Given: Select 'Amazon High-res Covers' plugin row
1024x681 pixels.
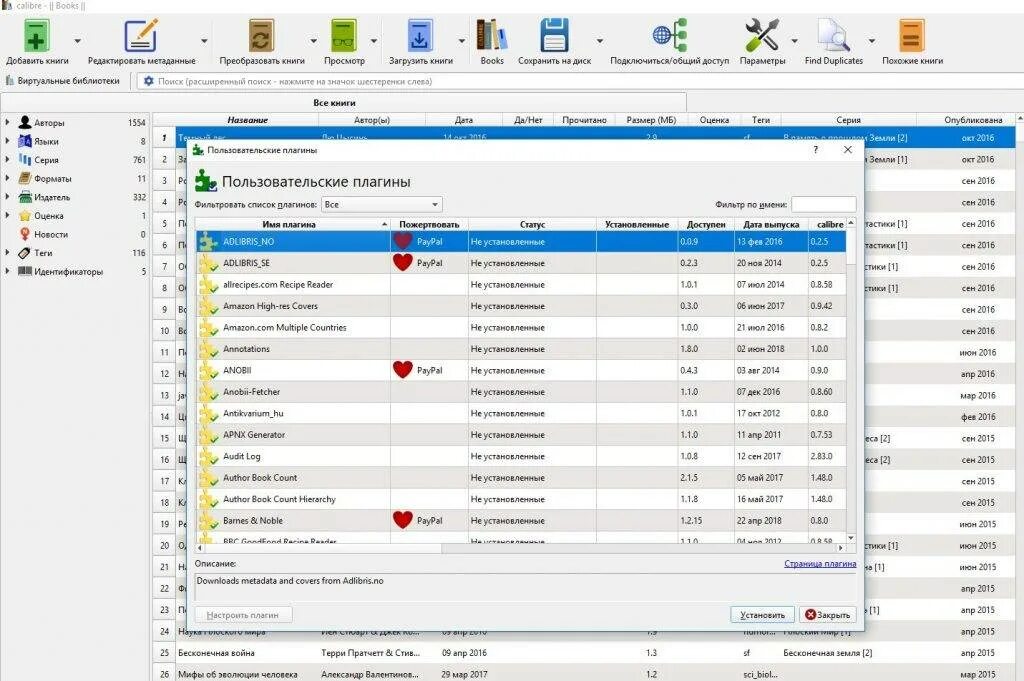Looking at the screenshot, I should (x=521, y=306).
